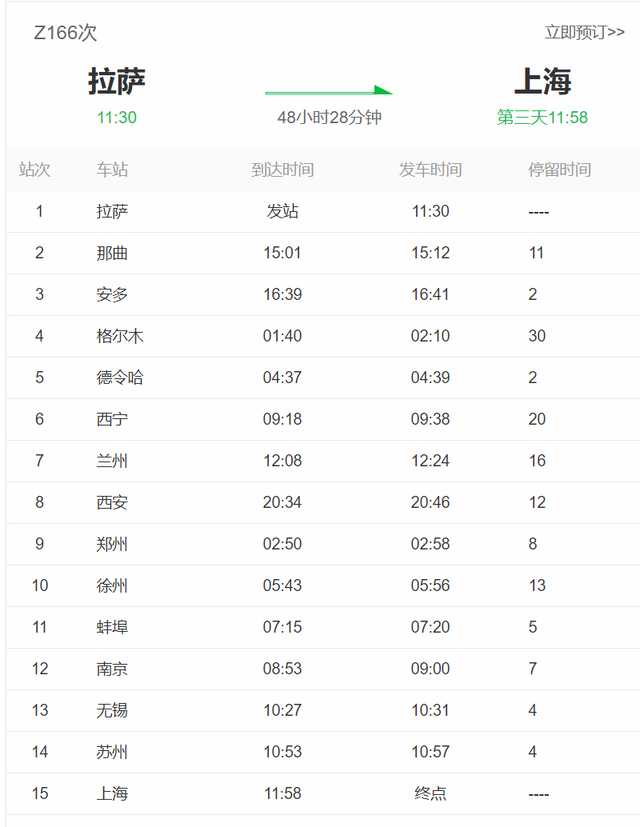
Task: Select the Z166次 train number title
Action: [x=65, y=33]
